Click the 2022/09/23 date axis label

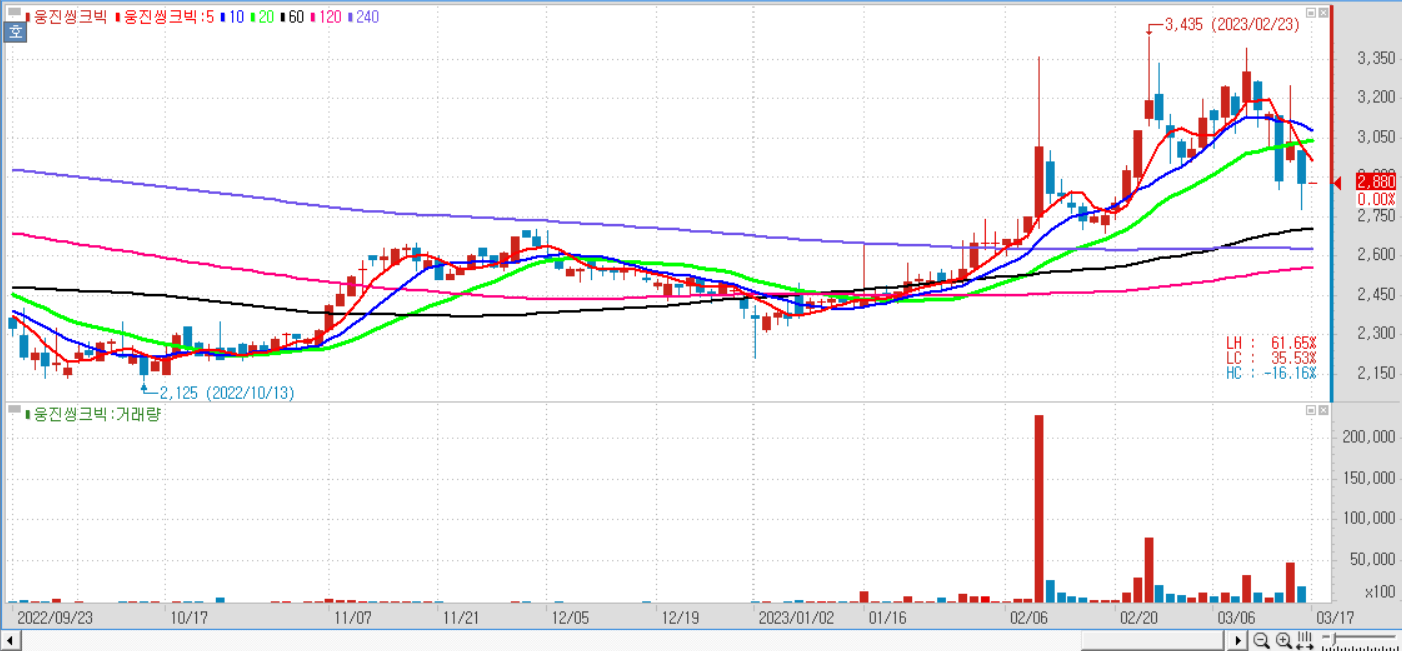pyautogui.click(x=56, y=617)
